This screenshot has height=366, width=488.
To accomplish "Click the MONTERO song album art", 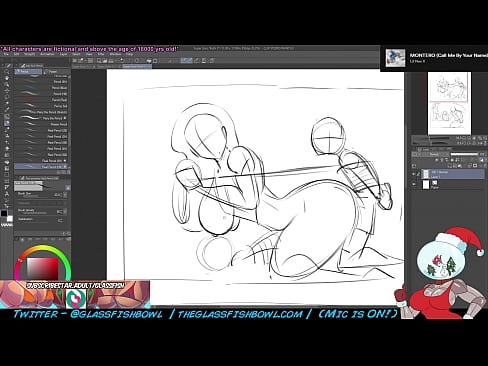I will pyautogui.click(x=395, y=58).
